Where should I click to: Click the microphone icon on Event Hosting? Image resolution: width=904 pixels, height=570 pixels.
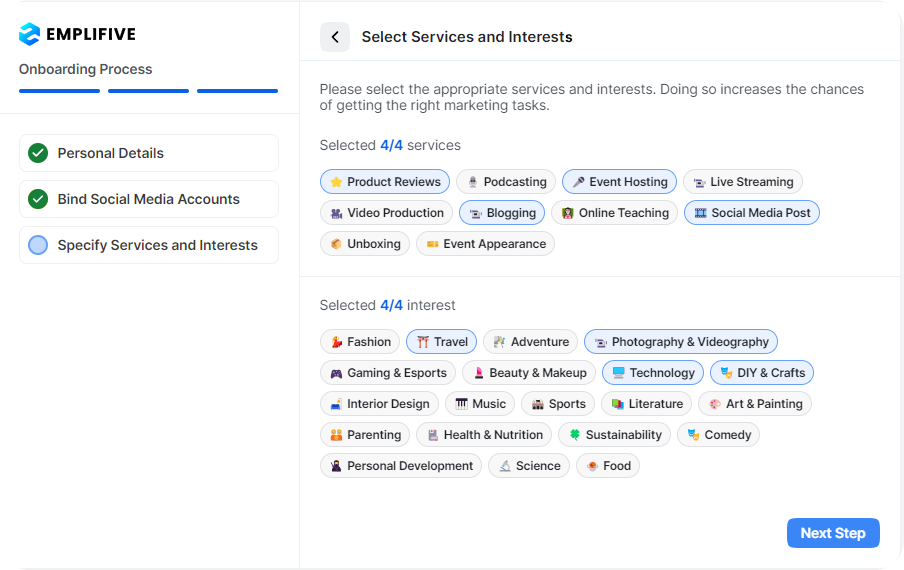(x=578, y=182)
